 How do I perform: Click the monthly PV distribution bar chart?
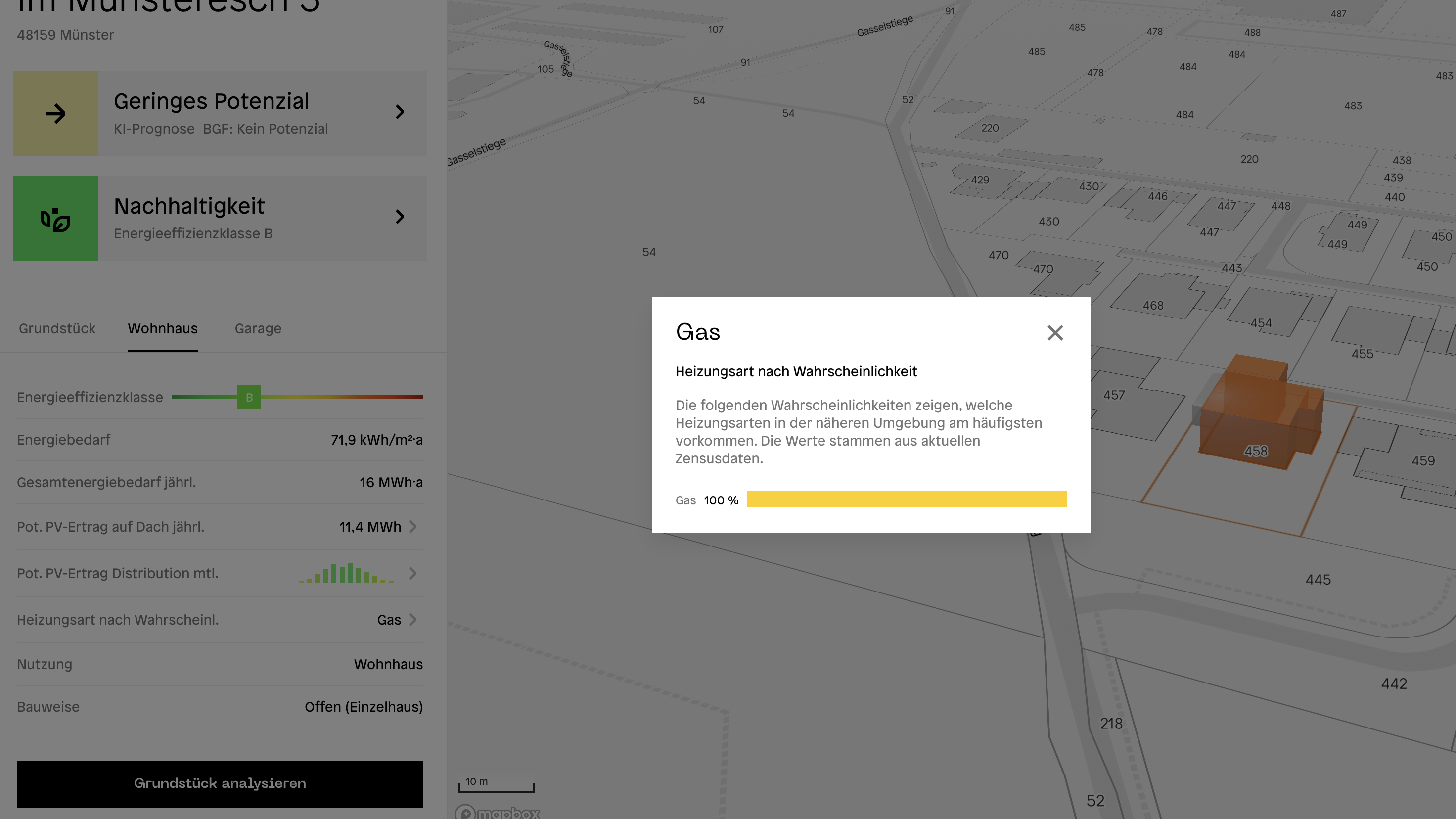(346, 573)
